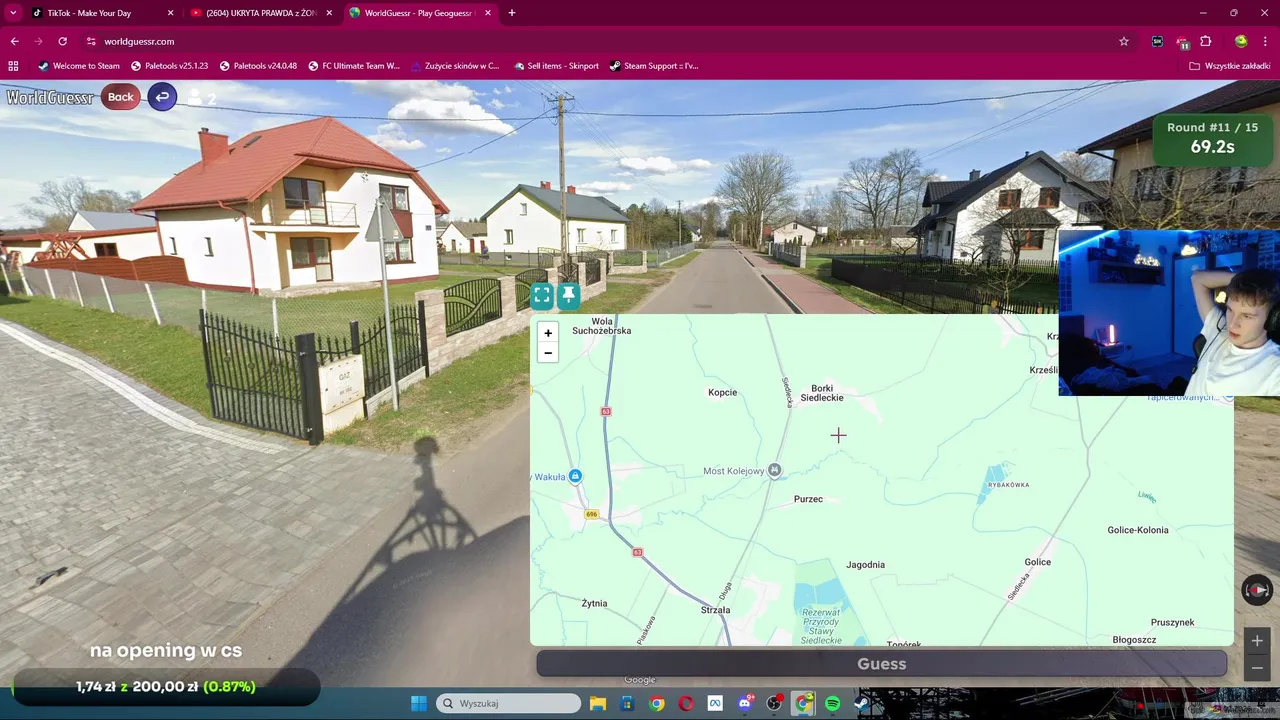Click Golice-Kolonia label on map
Screen dimensions: 1280x720
click(x=1138, y=530)
